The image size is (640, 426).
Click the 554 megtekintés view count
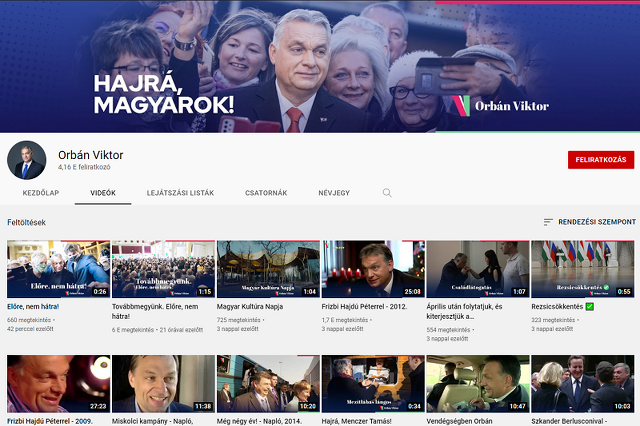click(449, 330)
